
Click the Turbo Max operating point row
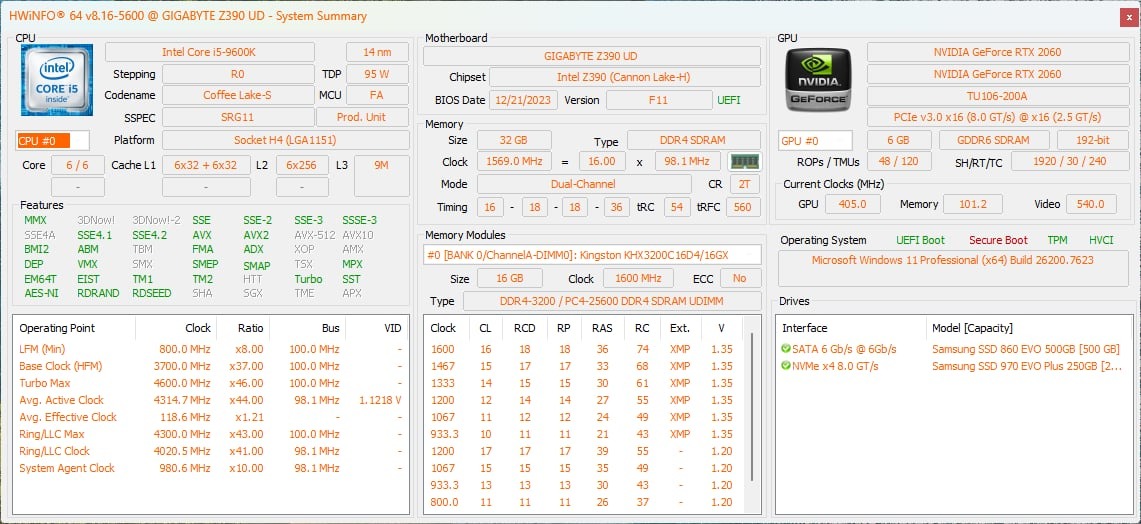click(x=211, y=383)
